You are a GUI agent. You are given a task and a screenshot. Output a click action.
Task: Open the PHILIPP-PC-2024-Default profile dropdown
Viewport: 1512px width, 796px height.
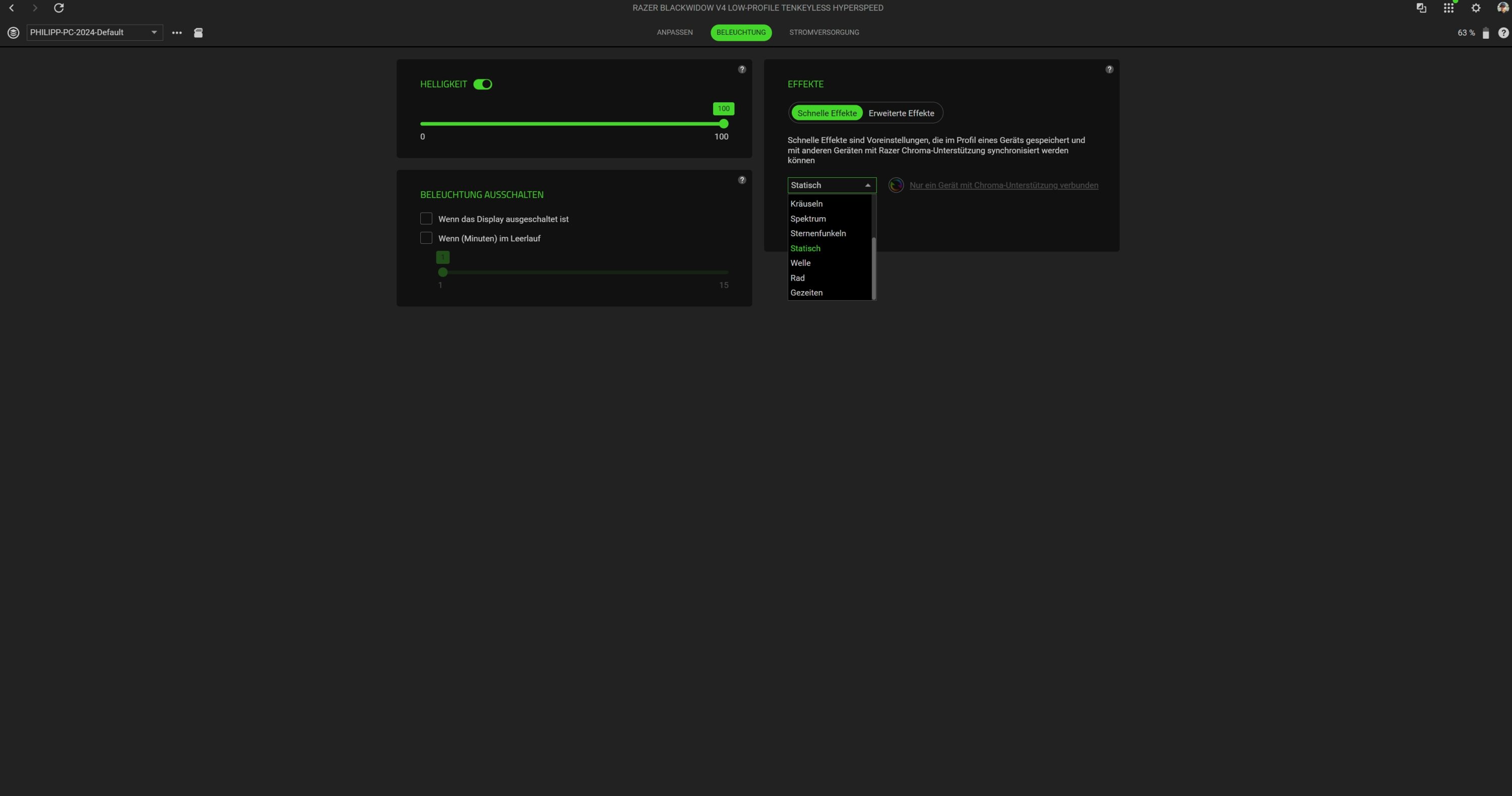(94, 33)
